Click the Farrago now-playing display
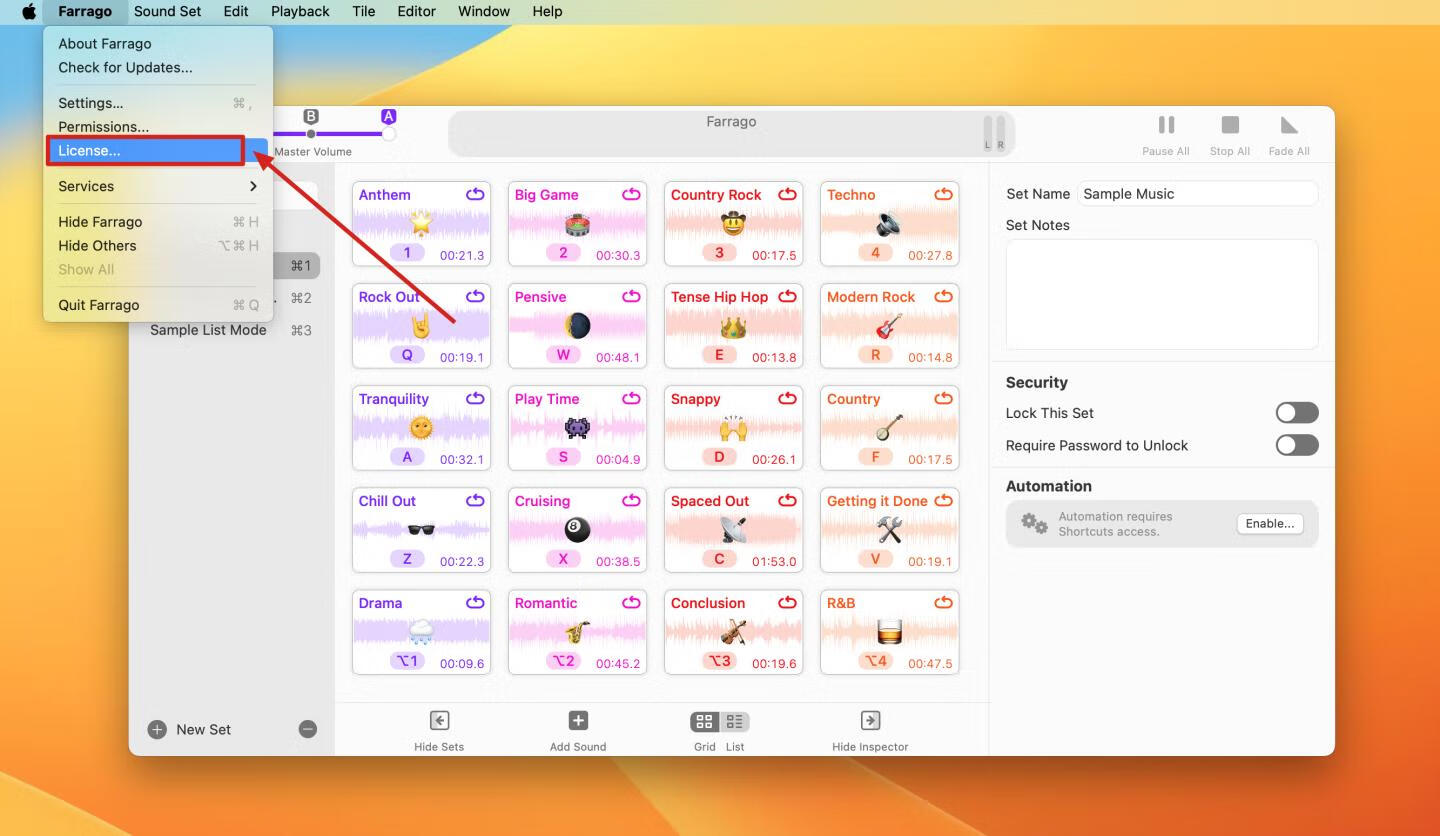1440x836 pixels. 731,134
